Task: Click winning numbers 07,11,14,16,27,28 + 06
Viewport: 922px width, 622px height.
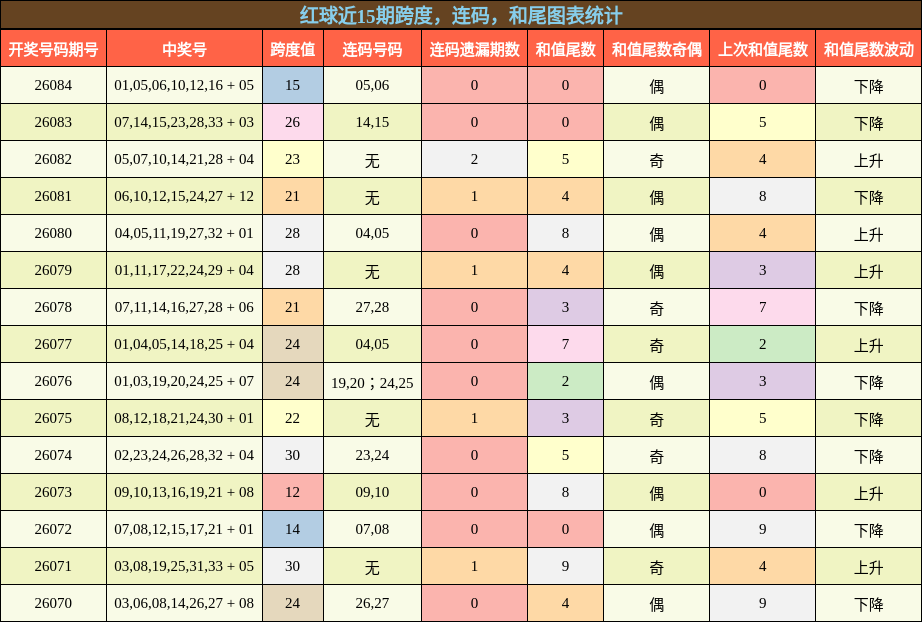Action: 184,307
